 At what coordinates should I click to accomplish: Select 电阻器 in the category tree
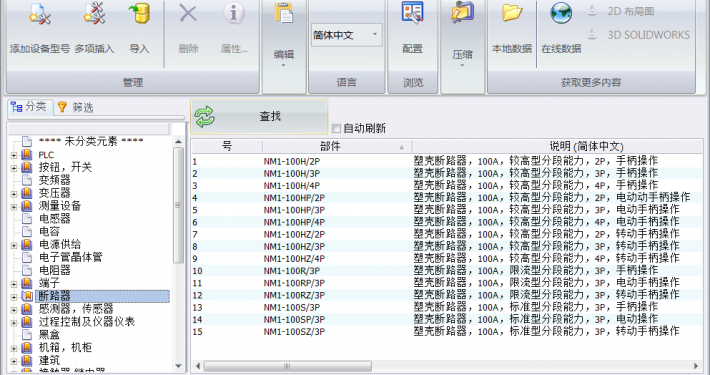tap(55, 270)
